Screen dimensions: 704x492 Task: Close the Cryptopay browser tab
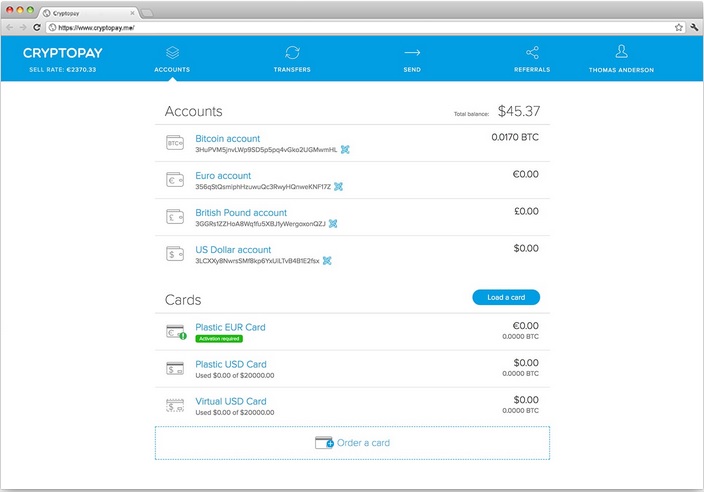tap(132, 13)
